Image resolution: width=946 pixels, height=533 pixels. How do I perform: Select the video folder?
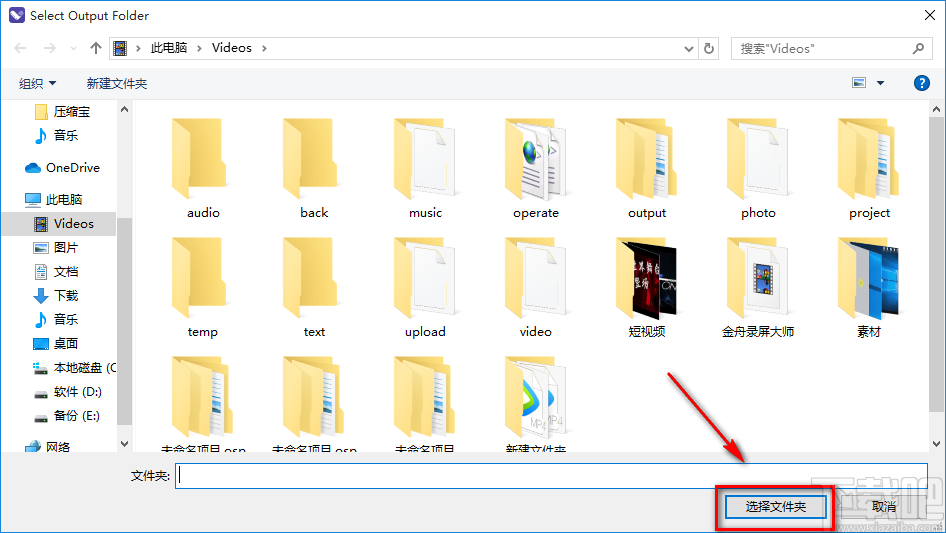(x=536, y=288)
